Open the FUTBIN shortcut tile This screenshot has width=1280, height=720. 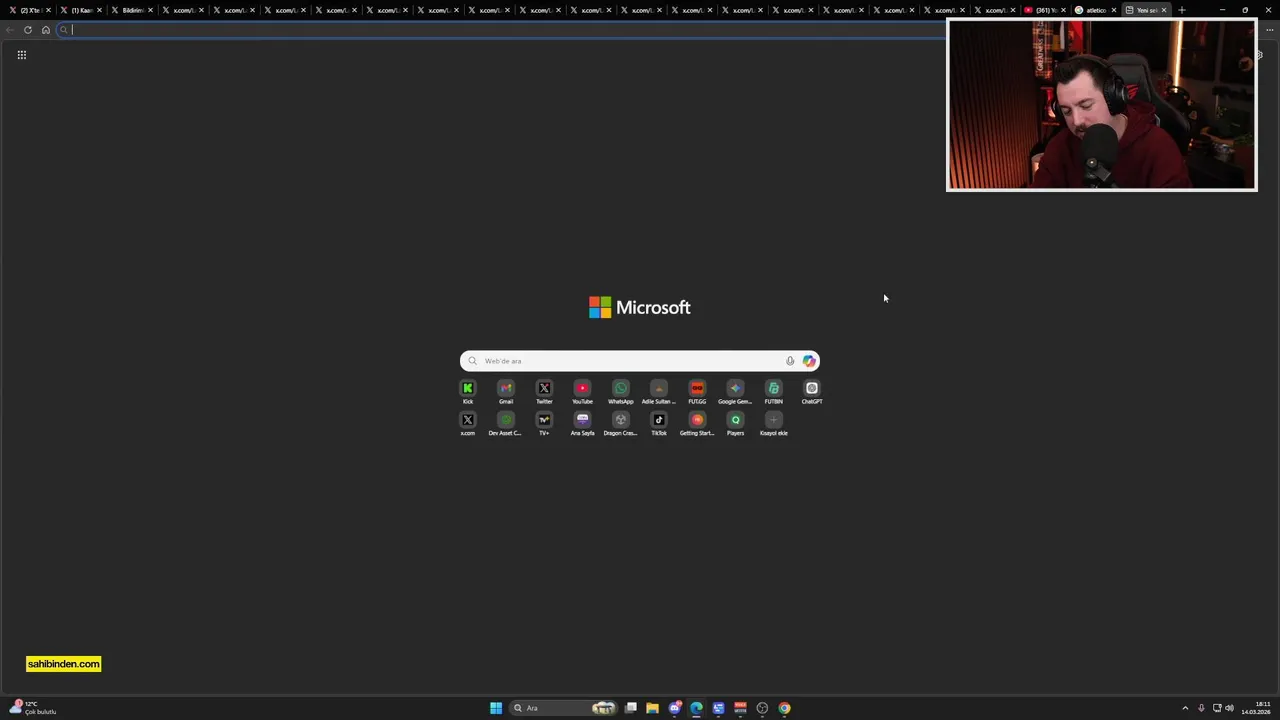[x=774, y=392]
